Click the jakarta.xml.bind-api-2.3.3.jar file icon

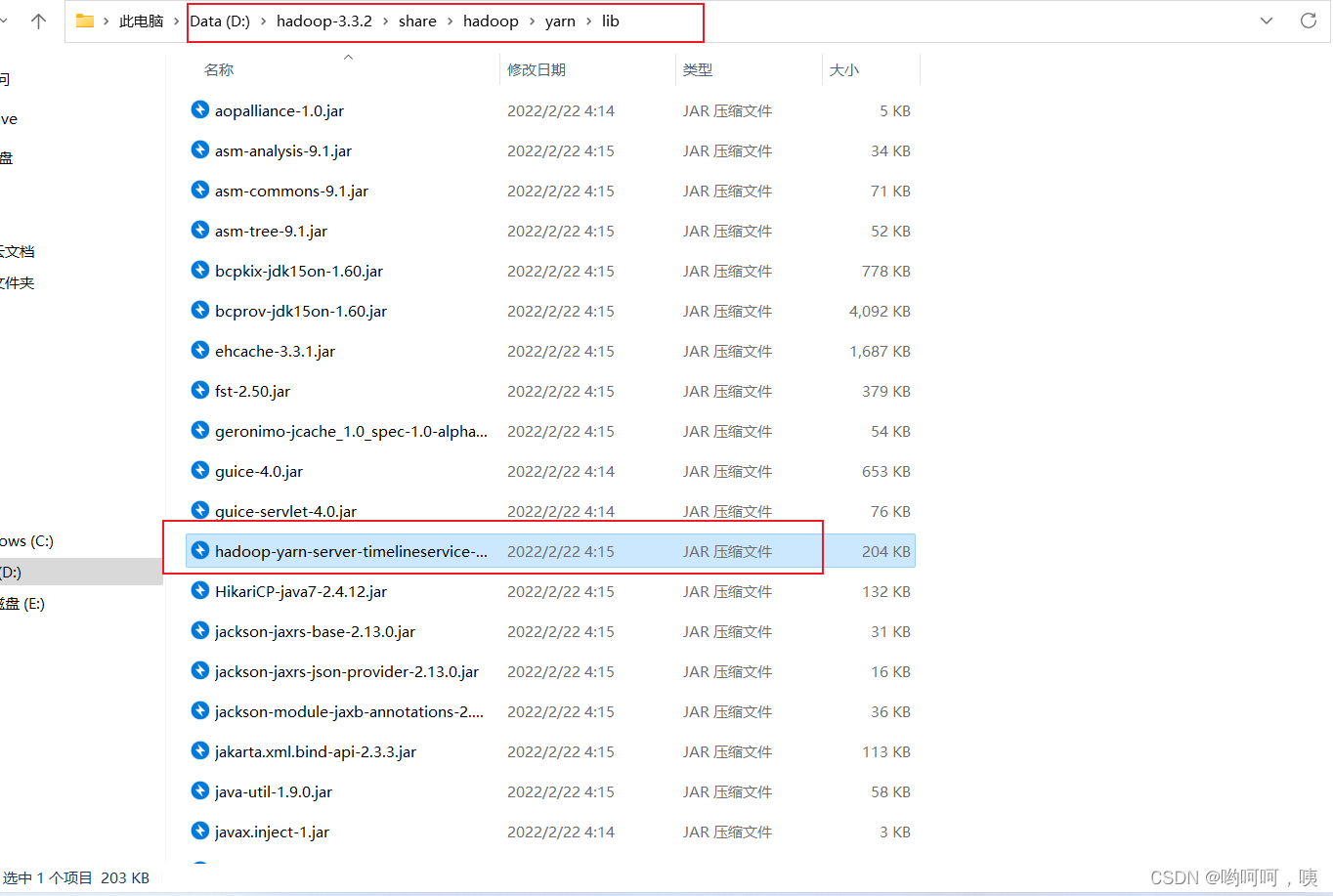click(200, 750)
